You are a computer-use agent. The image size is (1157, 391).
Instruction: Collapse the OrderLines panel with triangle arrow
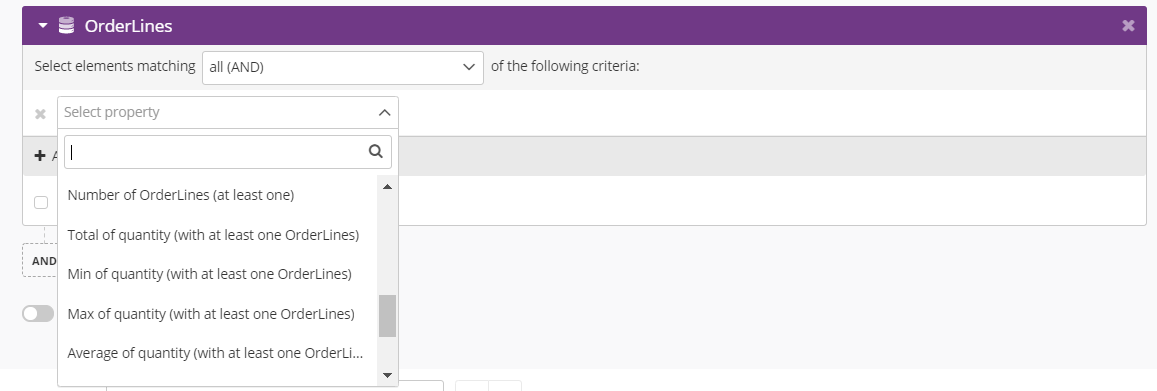(43, 26)
